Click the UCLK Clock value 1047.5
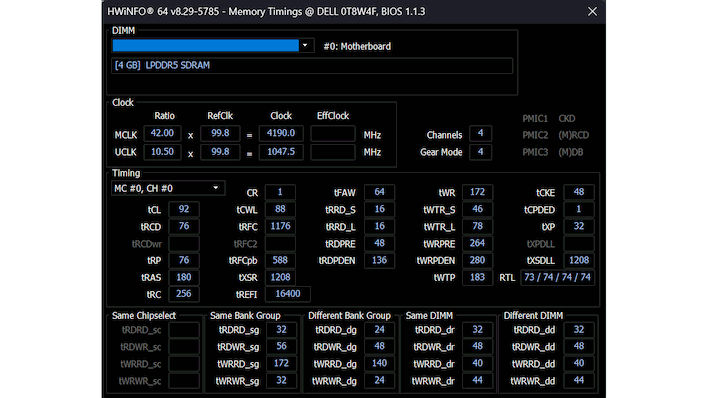This screenshot has width=708, height=398. pos(281,152)
